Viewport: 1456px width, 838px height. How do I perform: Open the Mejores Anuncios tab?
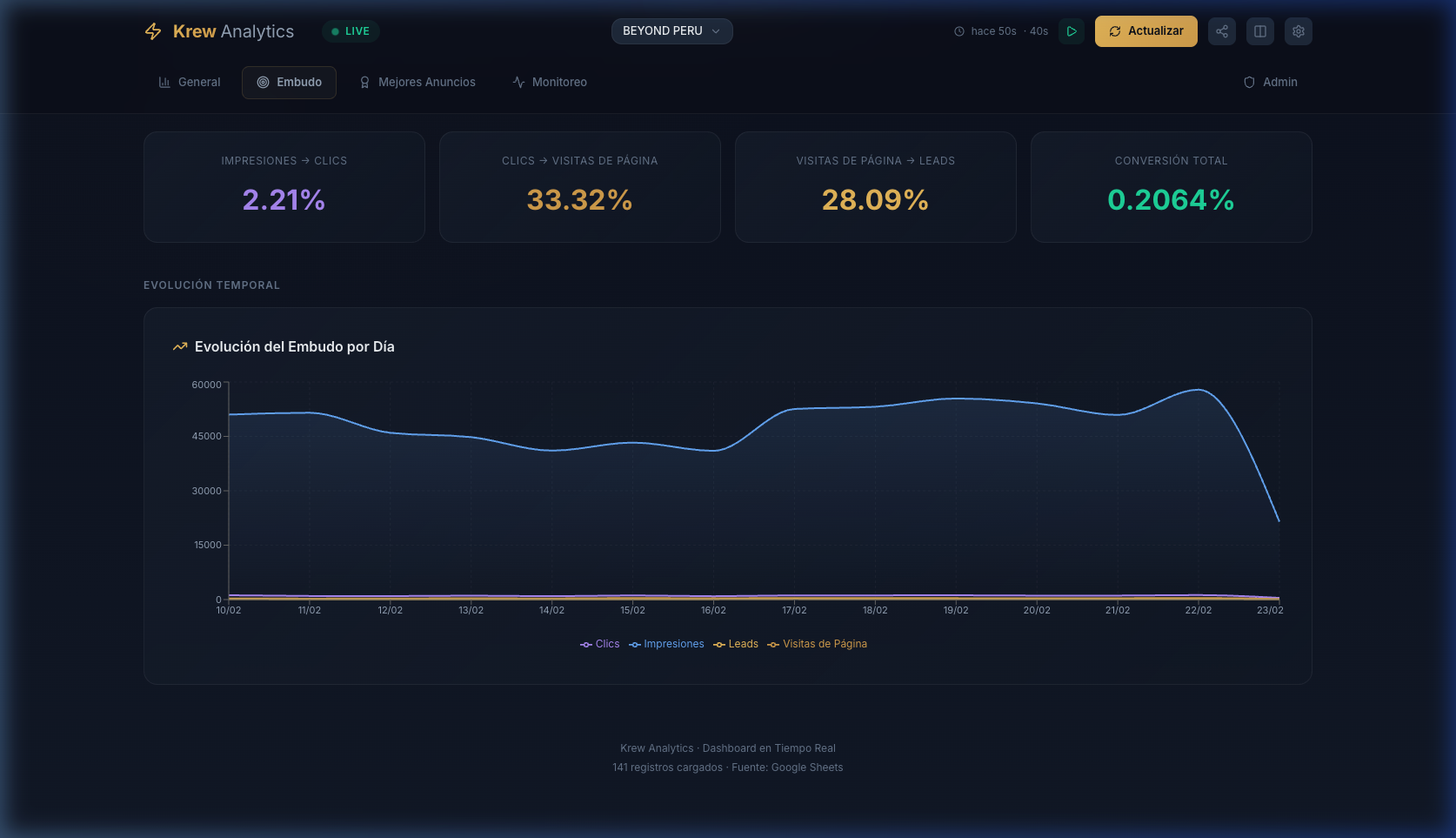click(x=417, y=82)
